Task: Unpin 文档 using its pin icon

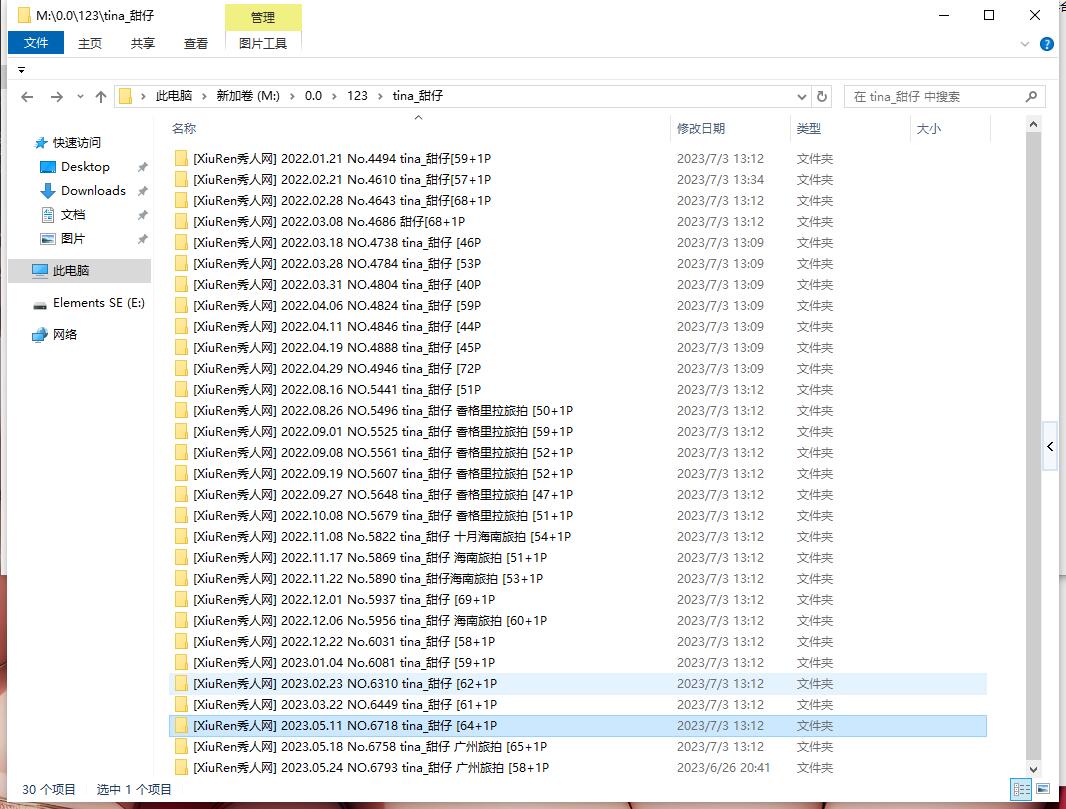Action: pyautogui.click(x=142, y=215)
